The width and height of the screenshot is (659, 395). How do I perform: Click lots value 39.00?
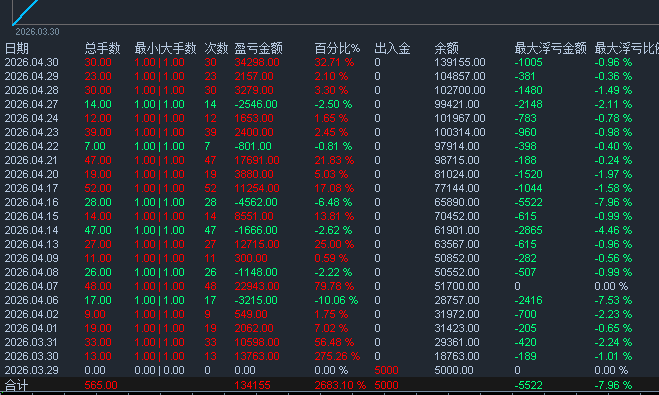tap(98, 132)
